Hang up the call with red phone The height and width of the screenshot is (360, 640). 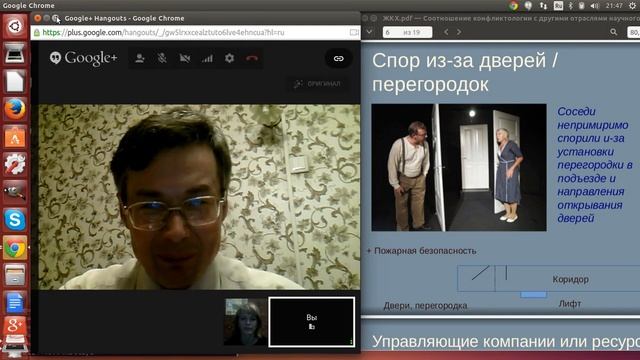pos(252,58)
